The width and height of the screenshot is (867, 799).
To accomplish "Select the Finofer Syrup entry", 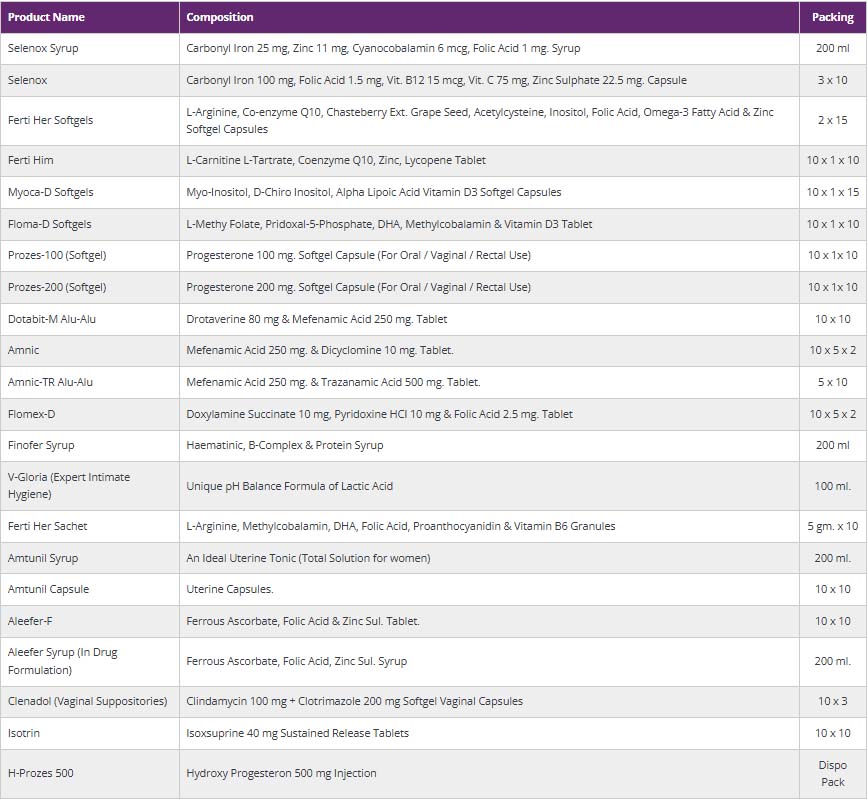I will [41, 445].
